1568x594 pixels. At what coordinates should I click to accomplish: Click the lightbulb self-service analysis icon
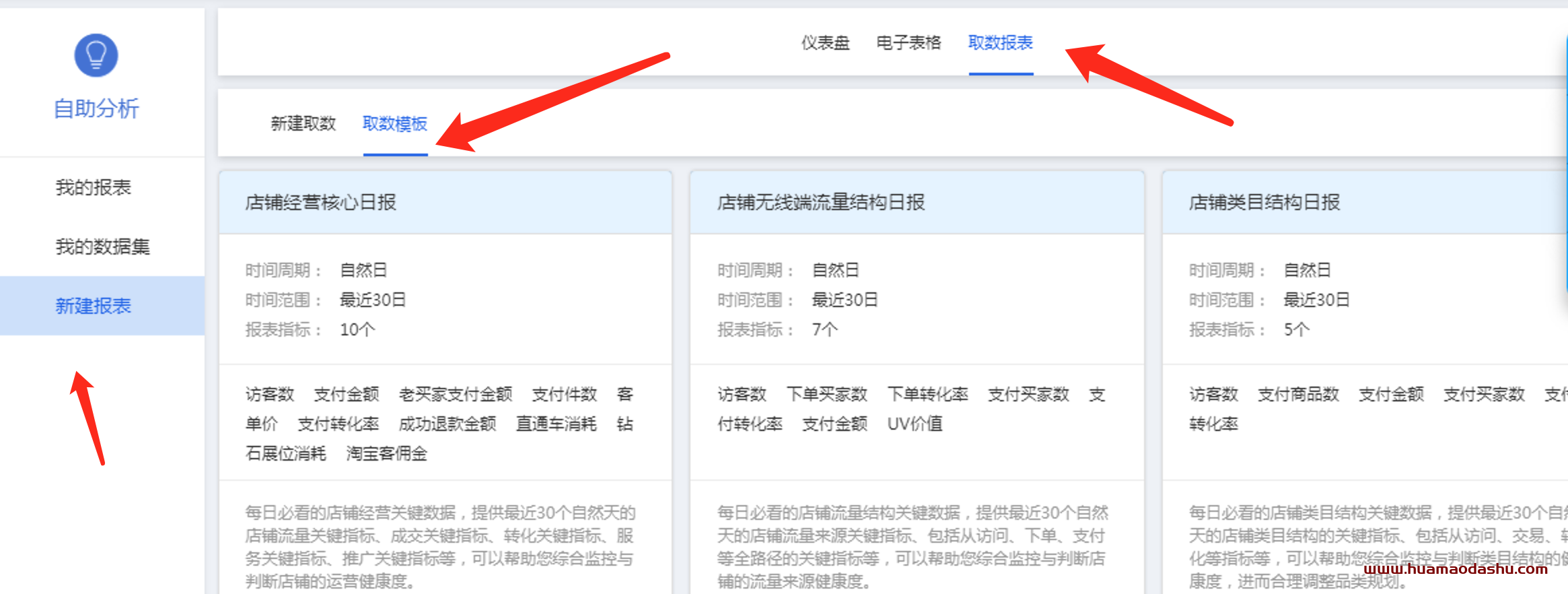point(96,55)
